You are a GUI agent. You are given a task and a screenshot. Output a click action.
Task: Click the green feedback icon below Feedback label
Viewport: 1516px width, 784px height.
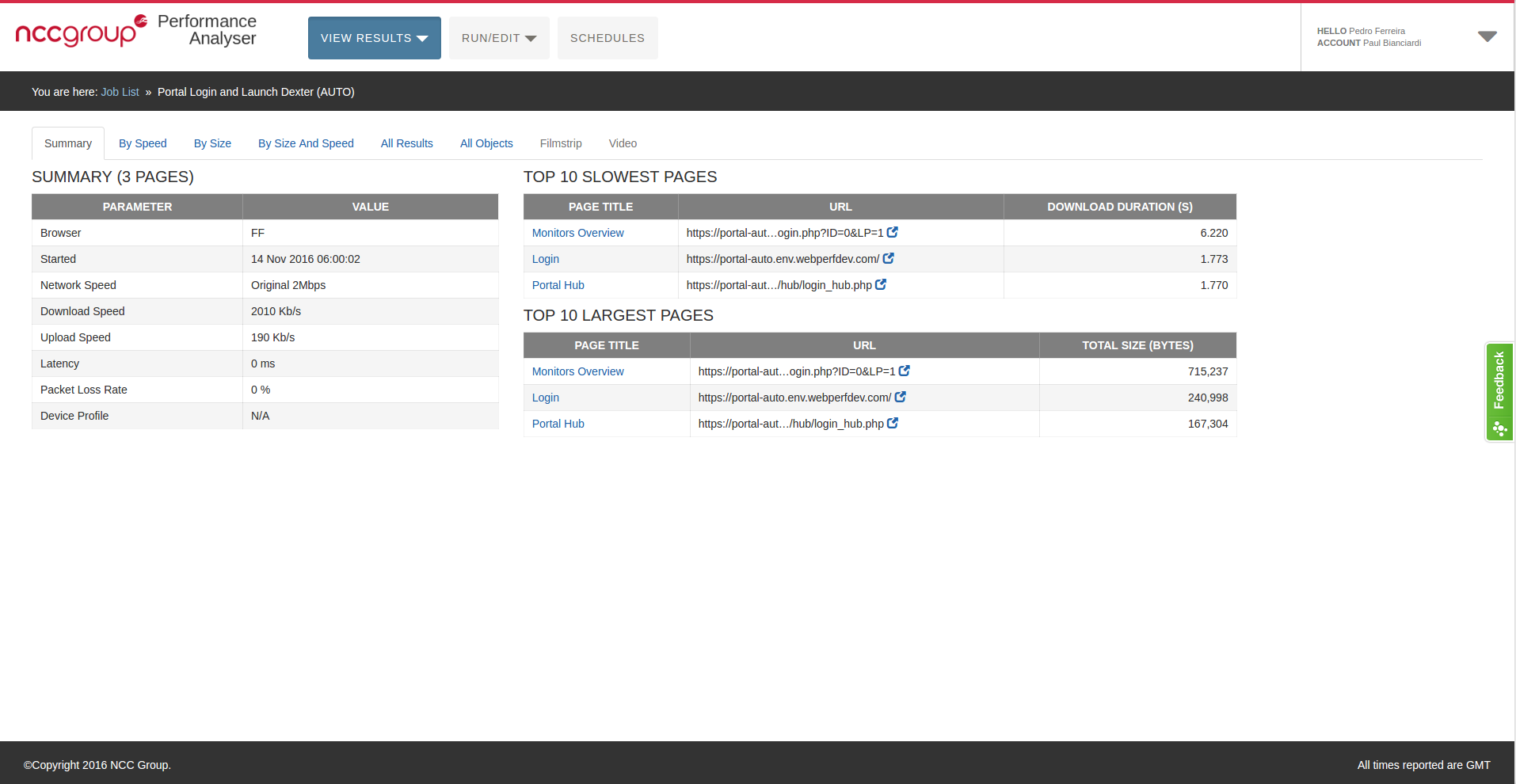(1499, 428)
